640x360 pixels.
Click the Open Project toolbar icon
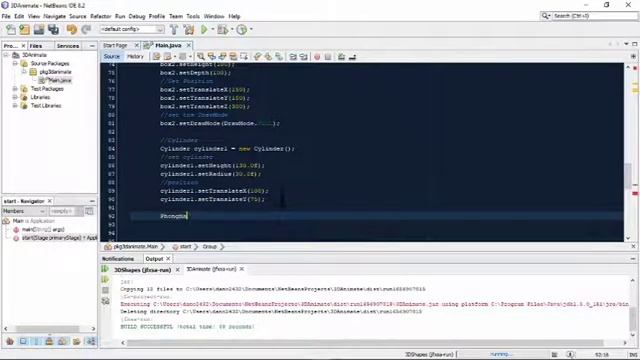click(39, 29)
